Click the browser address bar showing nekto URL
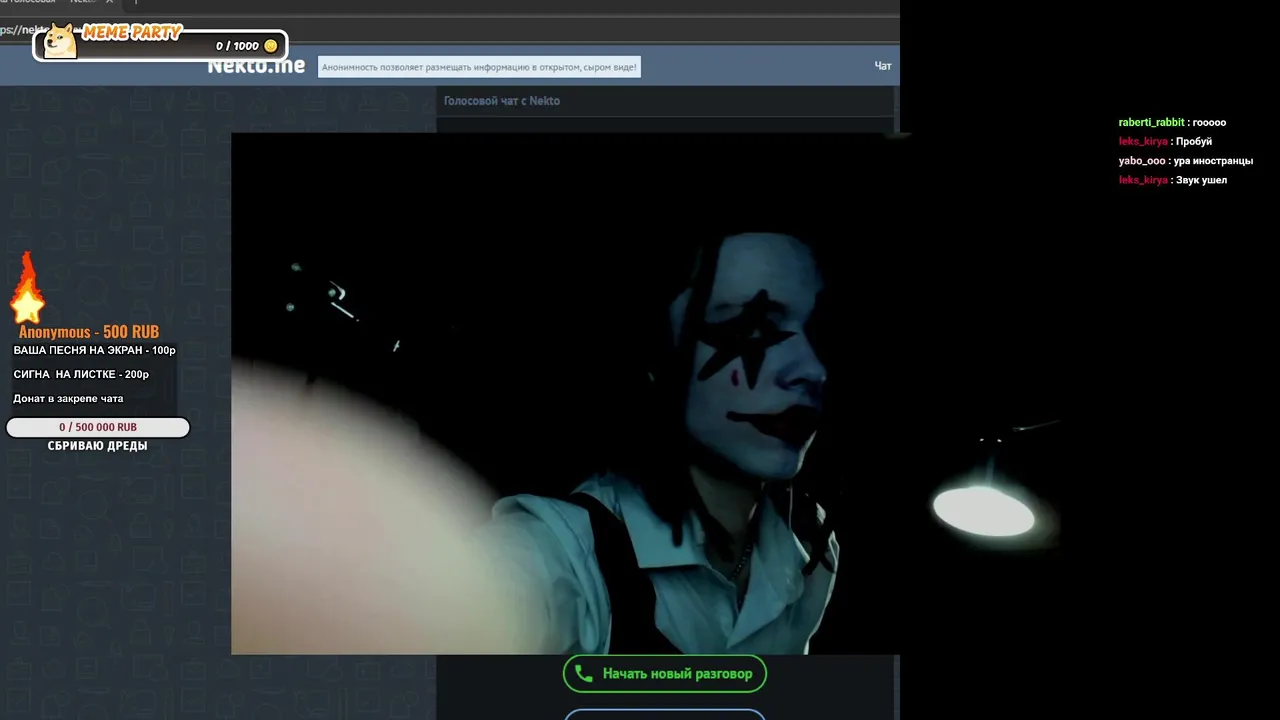 [x=450, y=29]
